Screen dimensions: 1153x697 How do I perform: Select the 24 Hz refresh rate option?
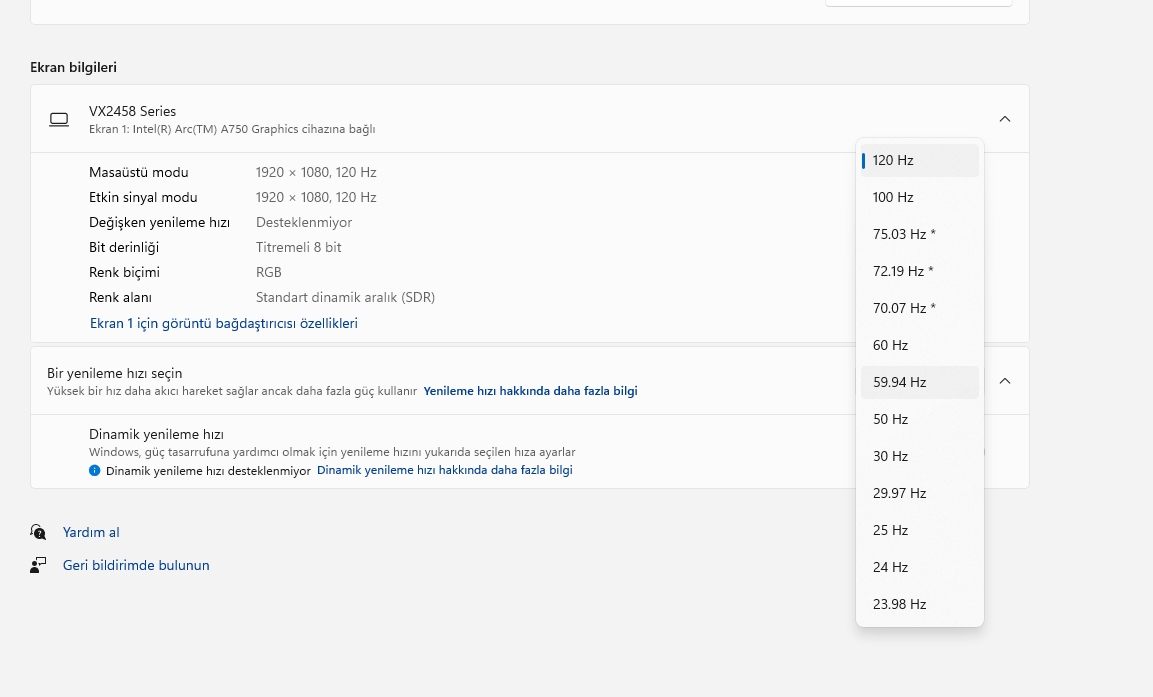coord(920,567)
